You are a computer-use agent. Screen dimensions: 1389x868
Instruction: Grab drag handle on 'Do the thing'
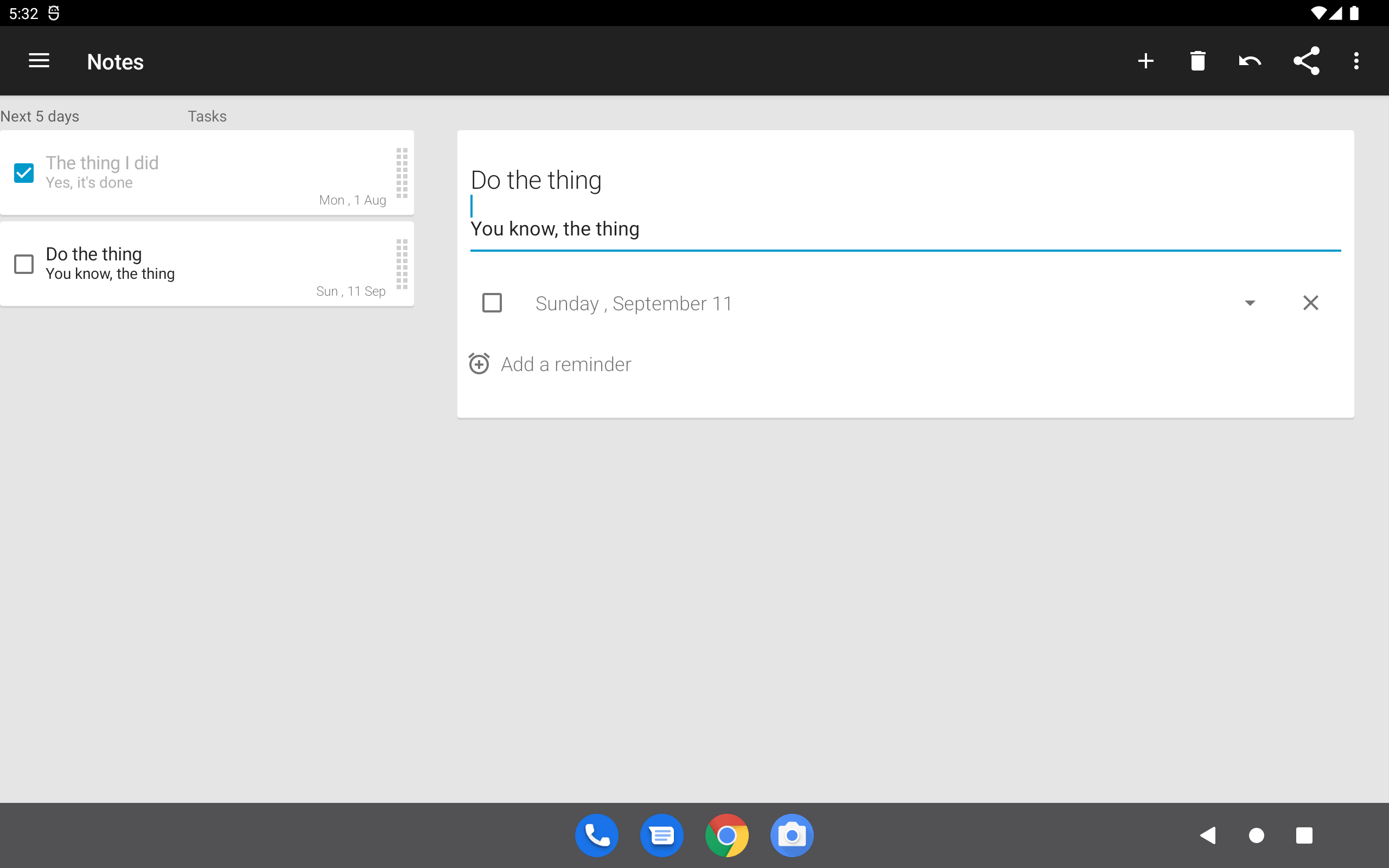point(402,264)
